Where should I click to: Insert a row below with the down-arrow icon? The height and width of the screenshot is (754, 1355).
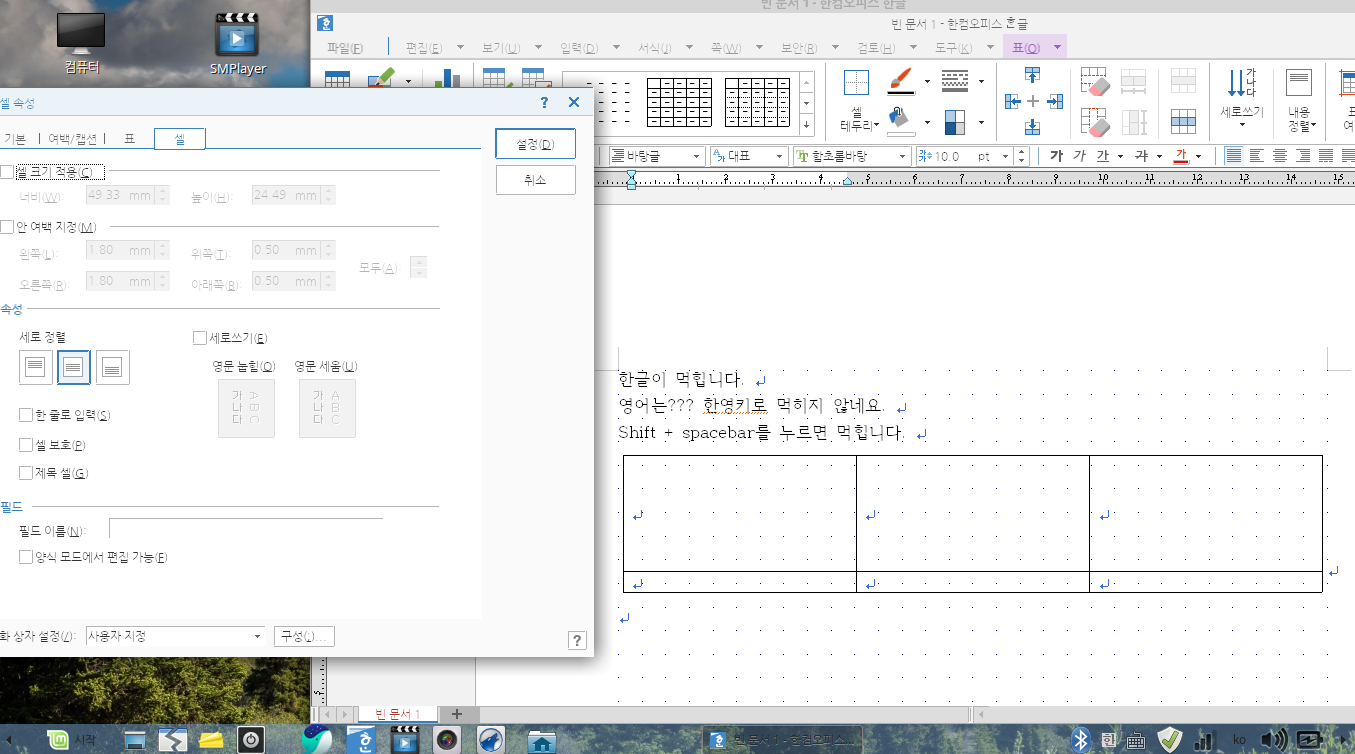point(1033,127)
